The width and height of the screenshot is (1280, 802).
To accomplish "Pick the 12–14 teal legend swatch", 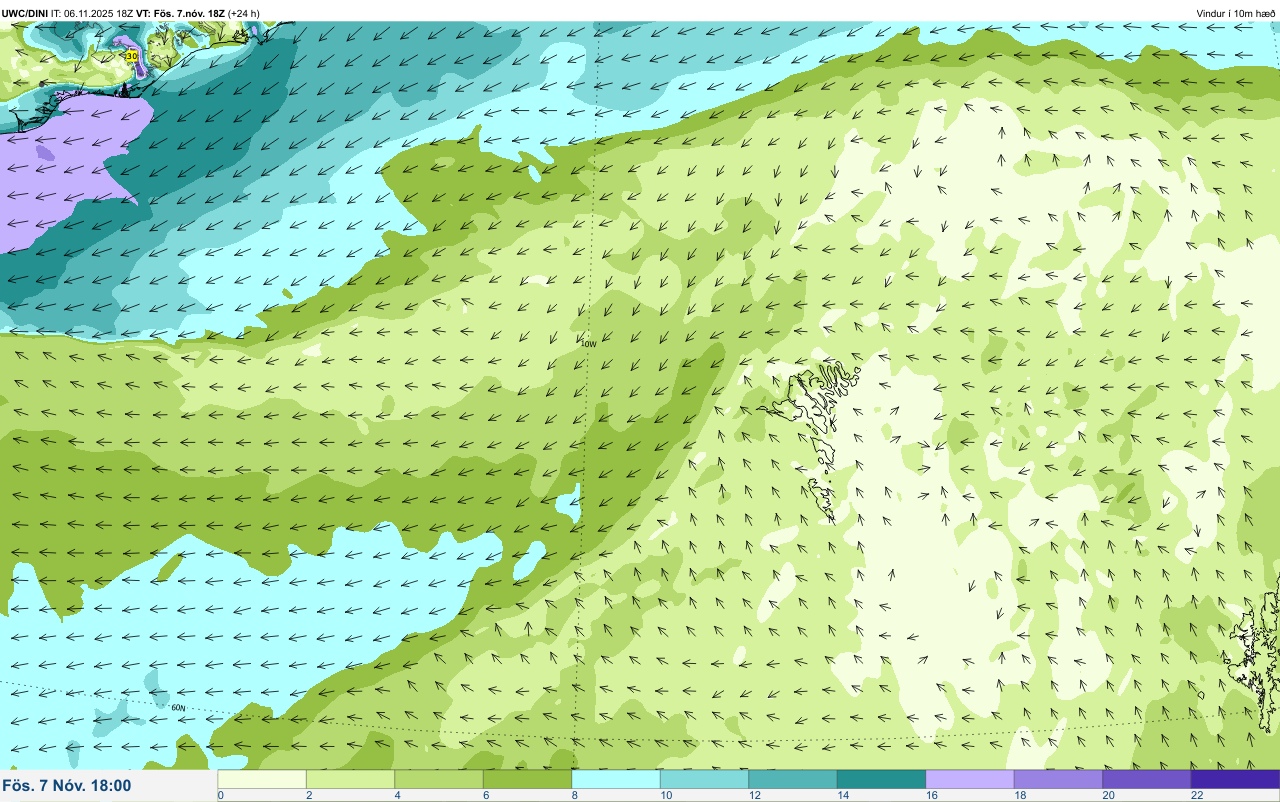I will 793,779.
